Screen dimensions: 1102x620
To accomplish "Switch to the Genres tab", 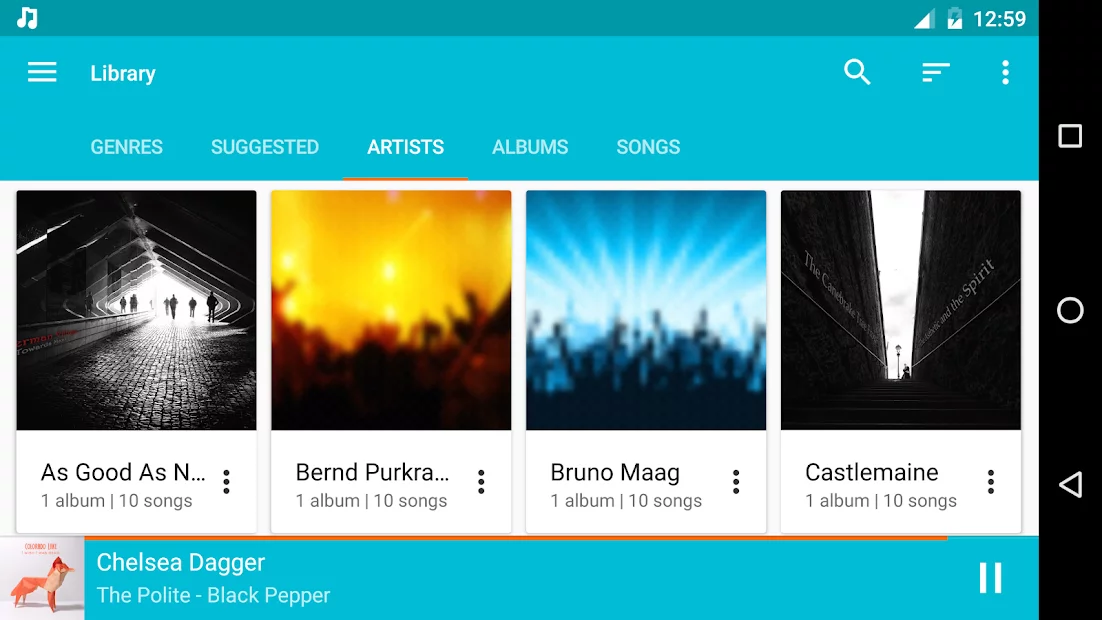I will tap(126, 147).
